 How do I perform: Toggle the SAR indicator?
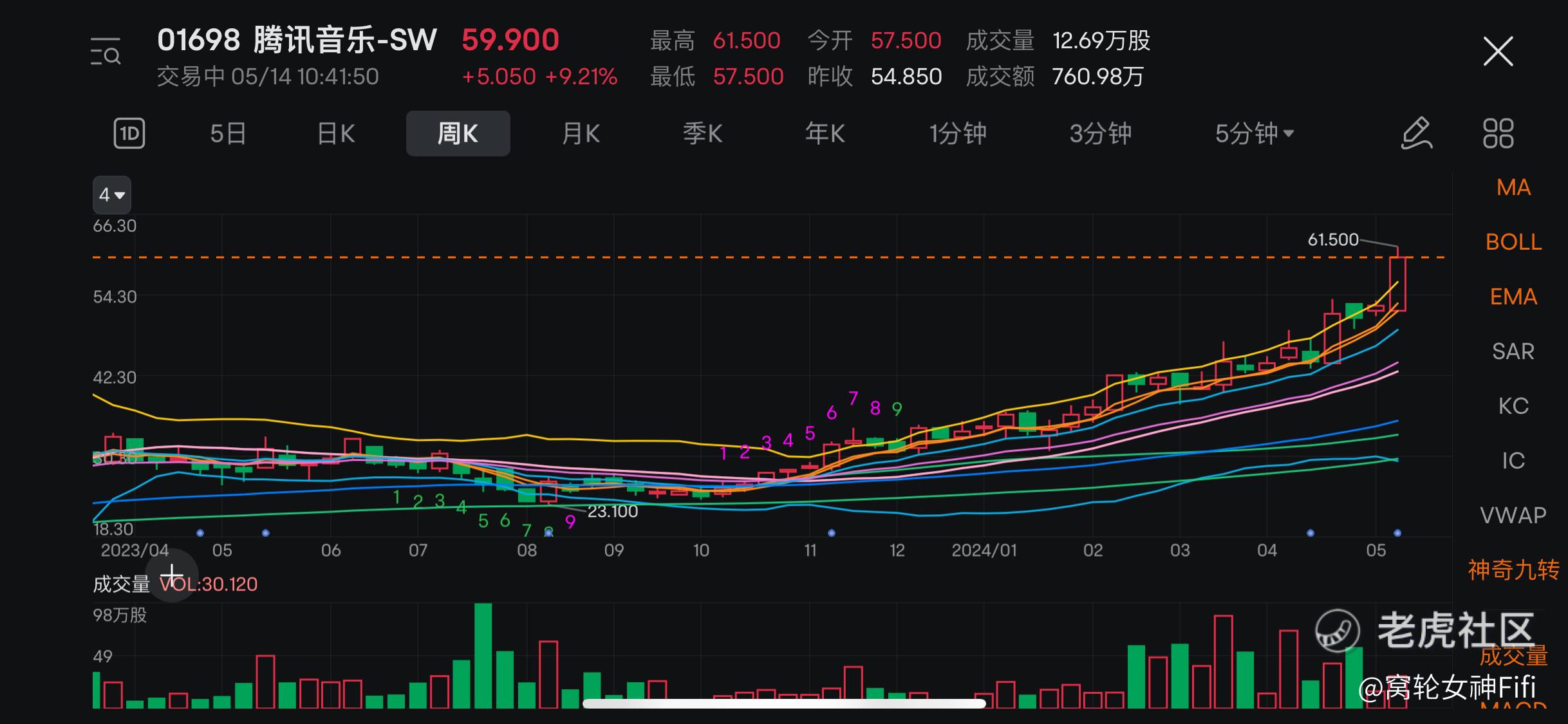[1513, 351]
